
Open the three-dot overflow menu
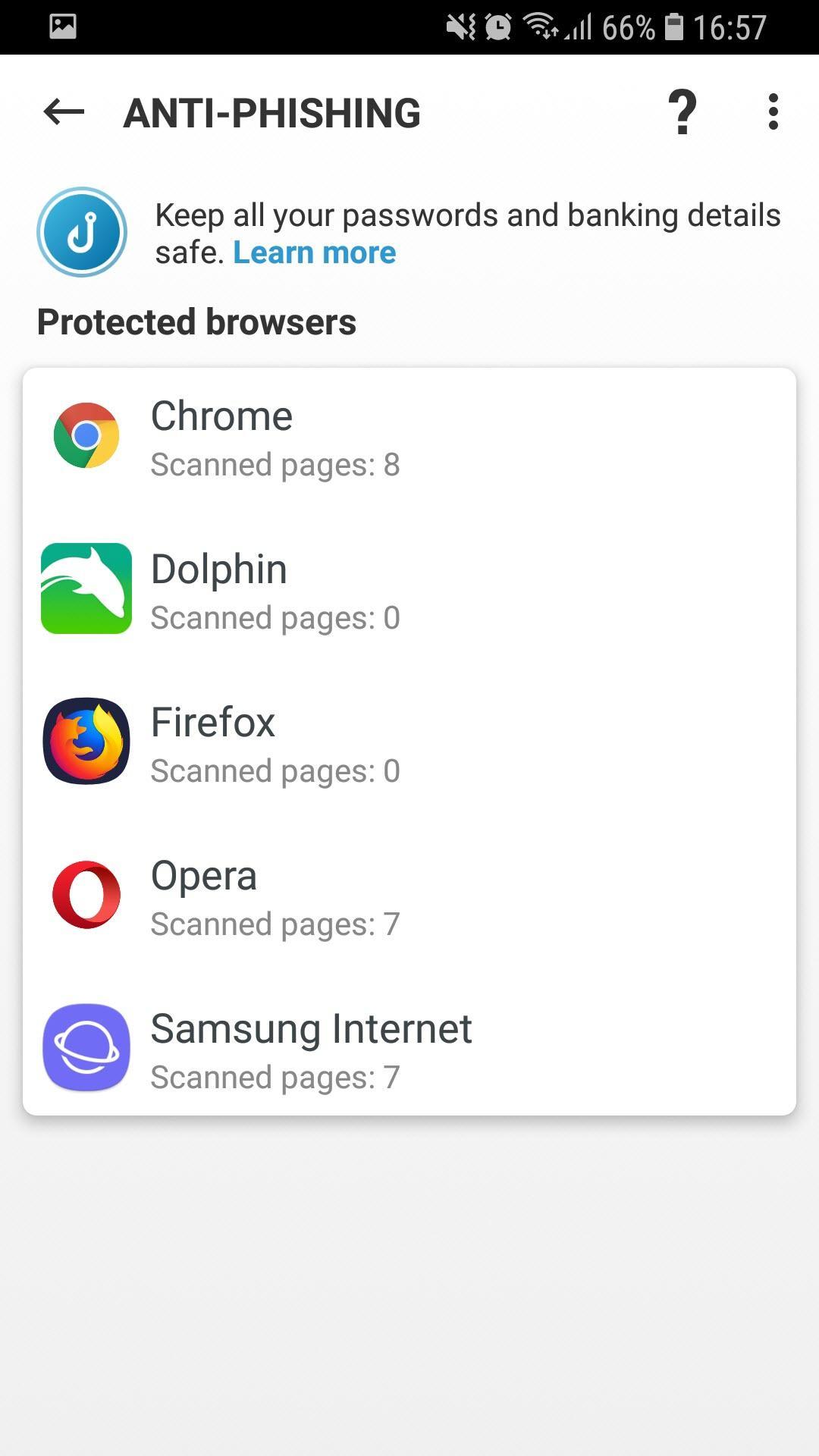point(773,112)
